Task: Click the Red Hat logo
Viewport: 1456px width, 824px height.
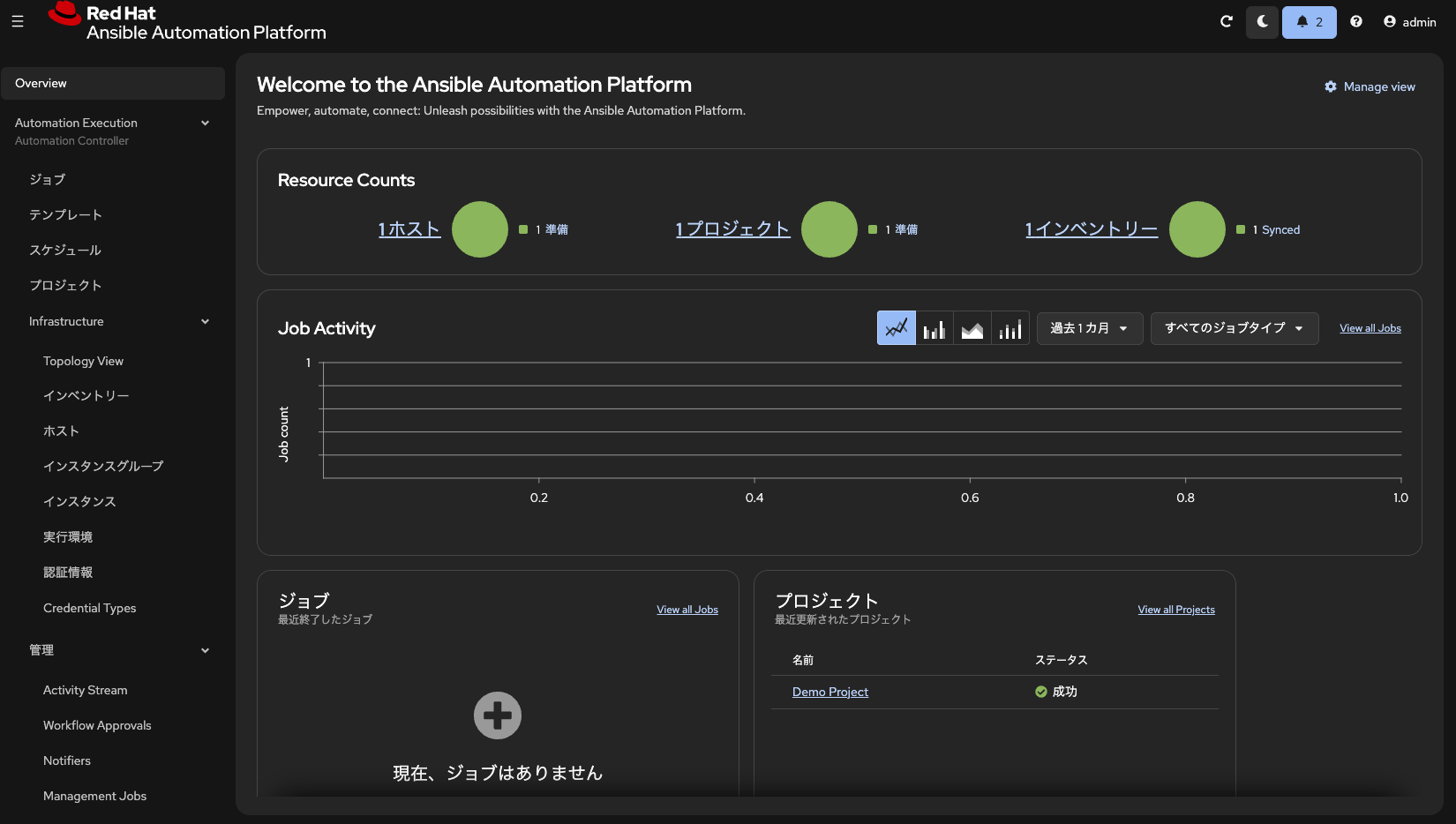Action: point(187,22)
